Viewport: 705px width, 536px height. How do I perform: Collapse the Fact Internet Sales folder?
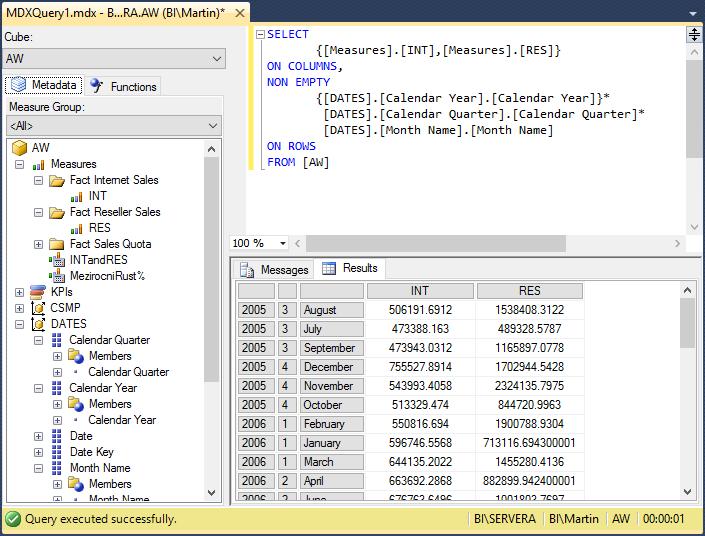point(39,181)
